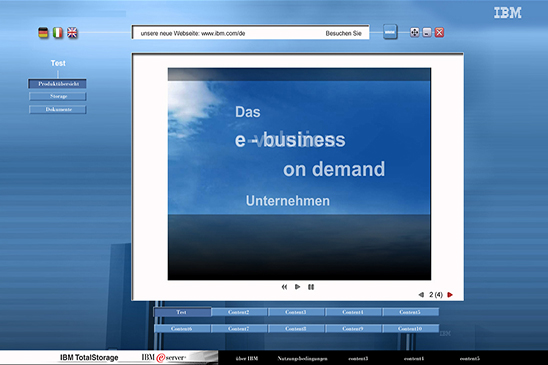Choose the British flag language icon
Viewport: 548px width, 365px height.
[72, 33]
